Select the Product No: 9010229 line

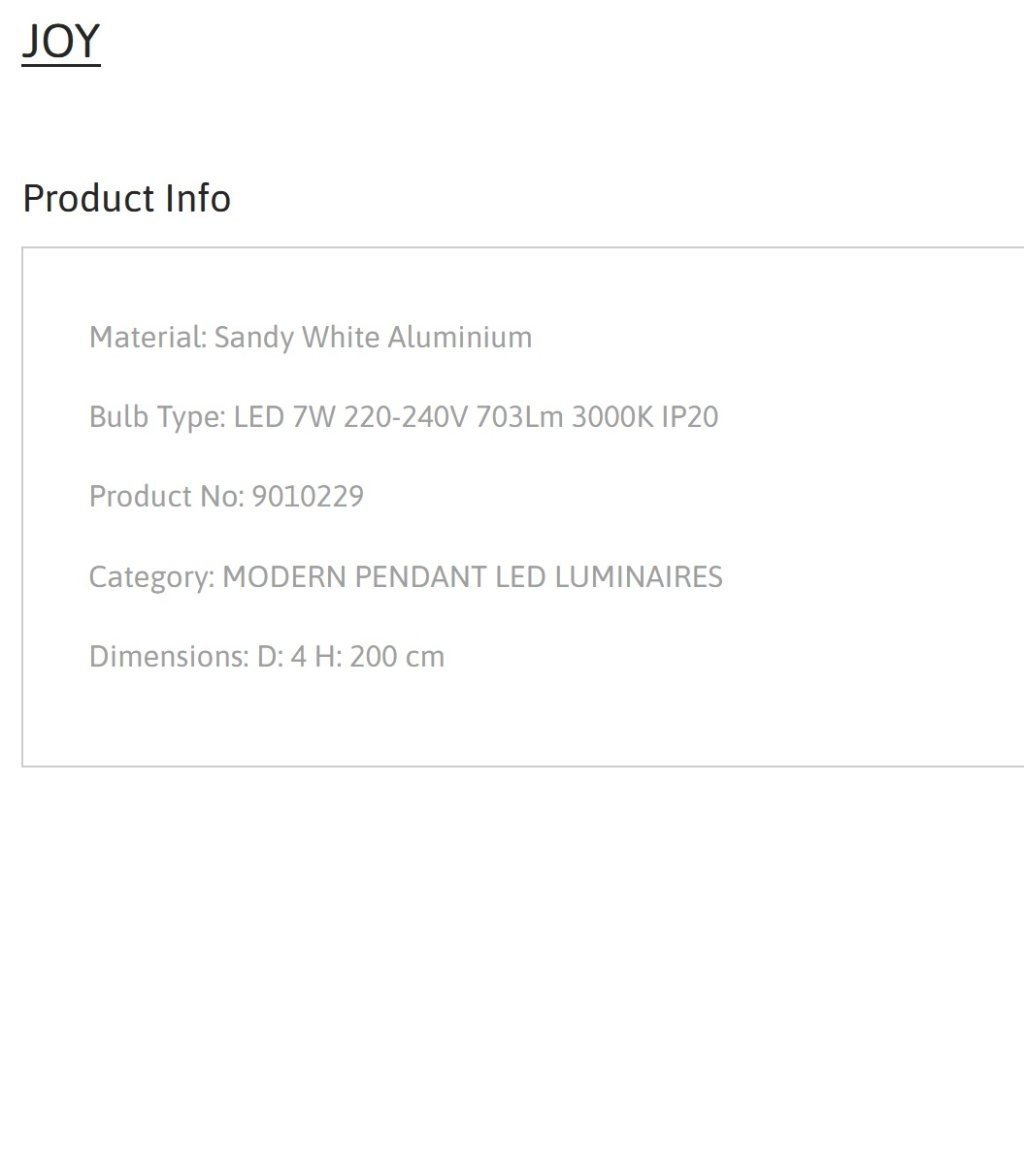pos(226,496)
